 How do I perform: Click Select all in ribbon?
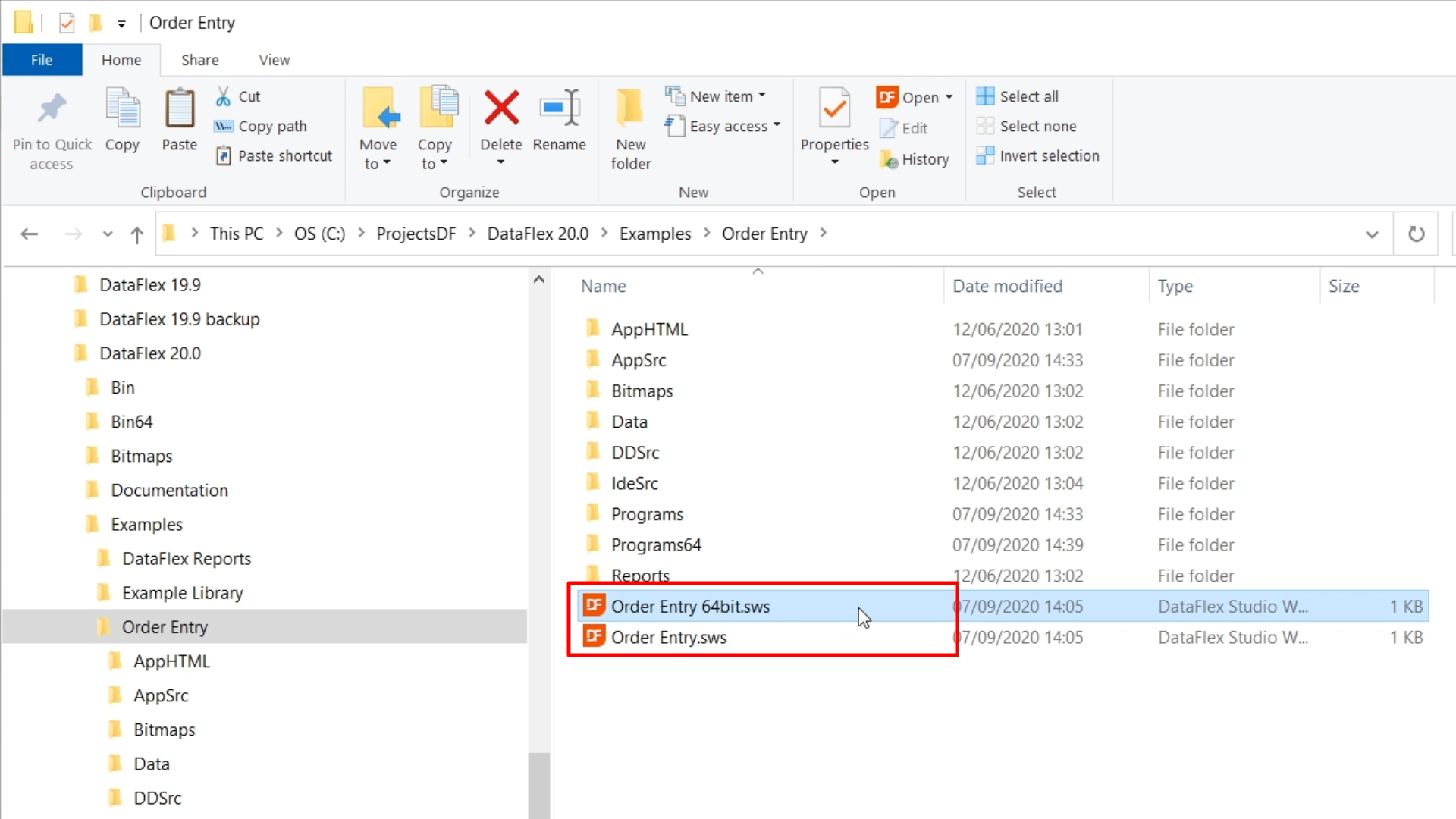[x=1028, y=96]
